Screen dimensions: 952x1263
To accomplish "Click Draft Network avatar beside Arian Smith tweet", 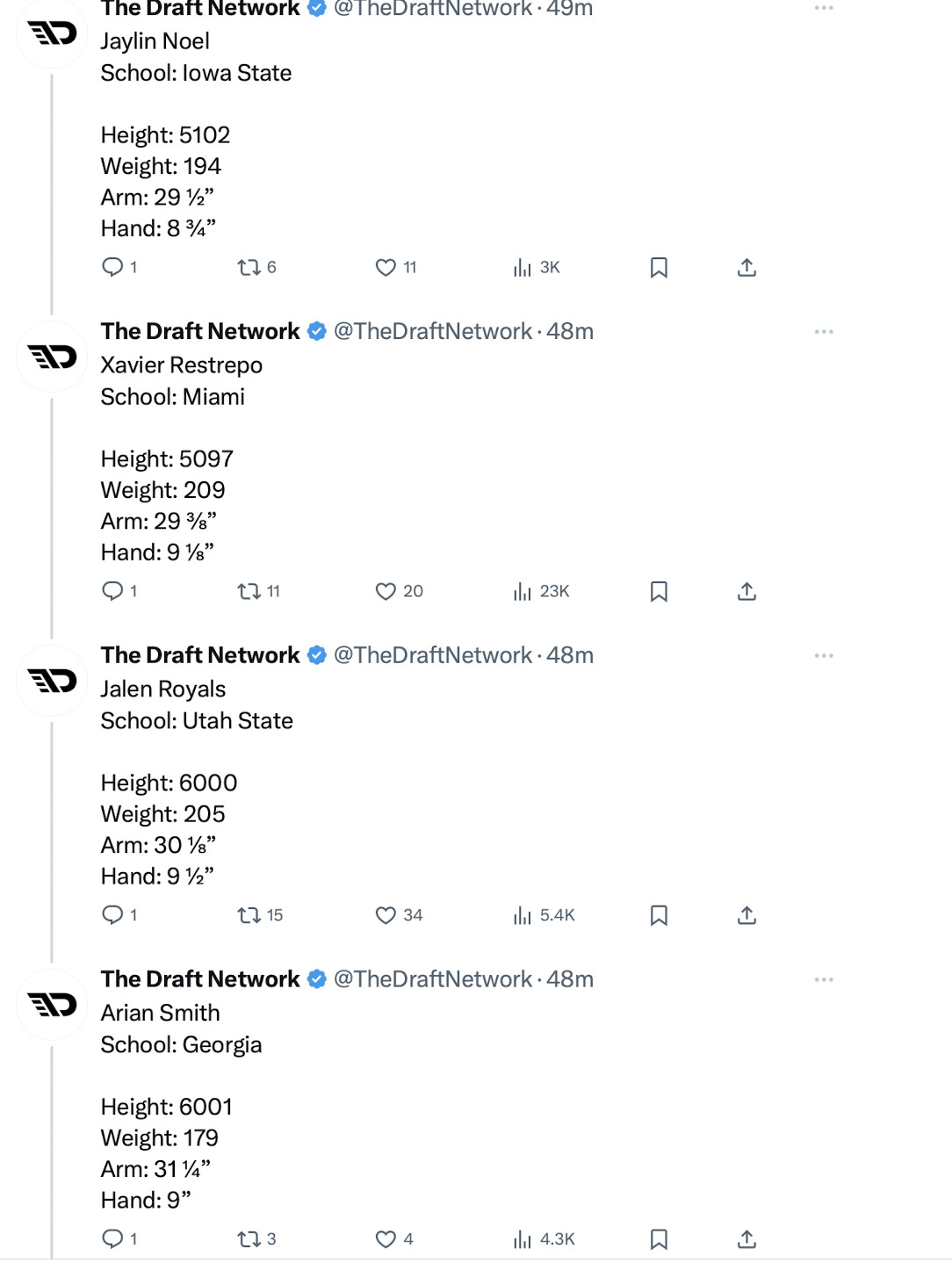I will pos(53,1005).
